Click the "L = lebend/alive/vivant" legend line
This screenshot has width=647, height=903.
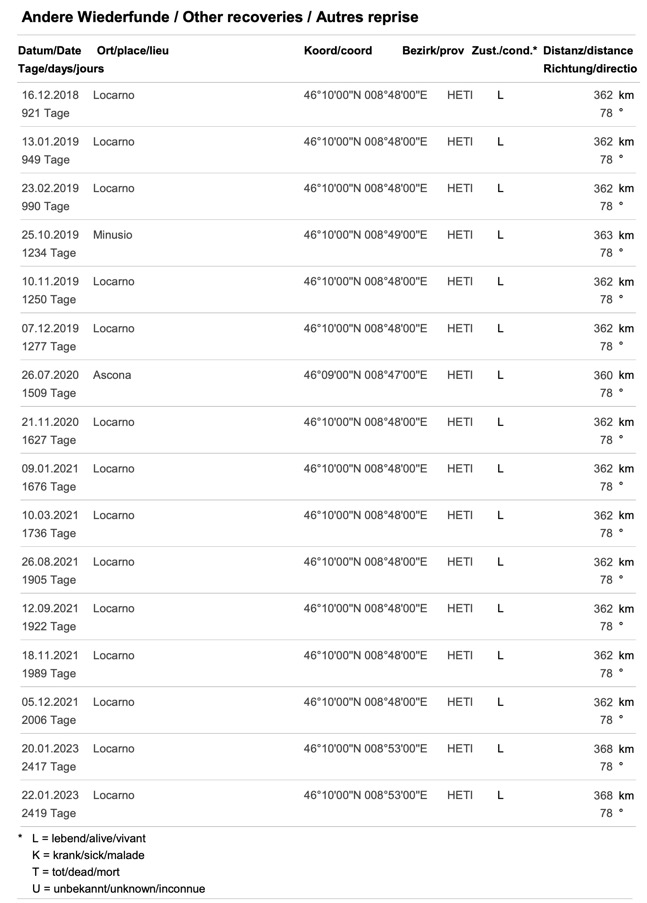[88, 838]
